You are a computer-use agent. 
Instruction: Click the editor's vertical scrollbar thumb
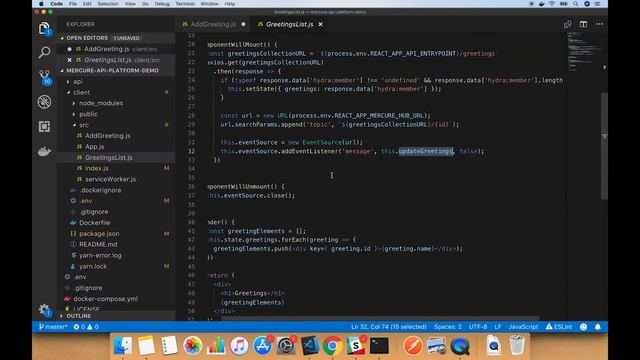604,146
